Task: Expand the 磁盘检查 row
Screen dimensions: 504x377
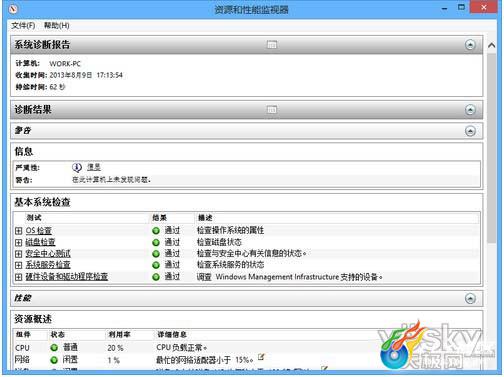Action: 19,242
